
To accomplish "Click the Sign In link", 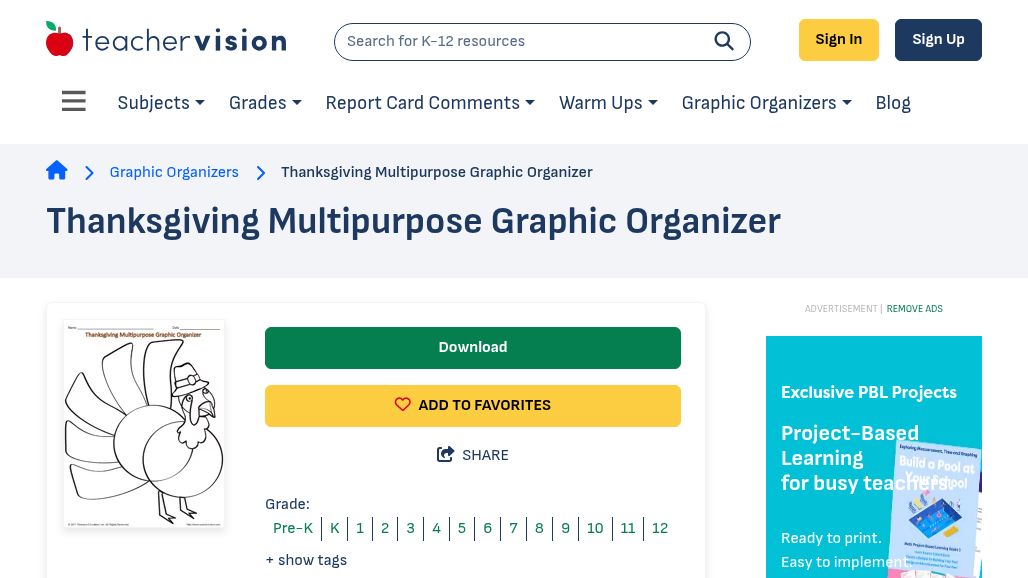I will coord(838,39).
